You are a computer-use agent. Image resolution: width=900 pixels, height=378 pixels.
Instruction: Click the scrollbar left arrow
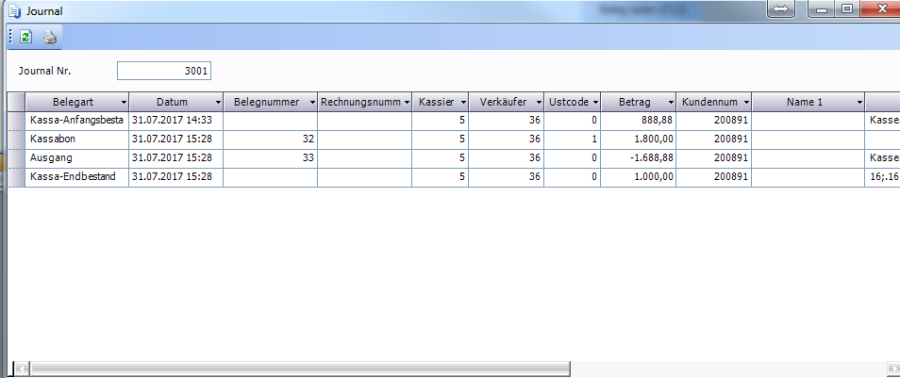(22, 368)
